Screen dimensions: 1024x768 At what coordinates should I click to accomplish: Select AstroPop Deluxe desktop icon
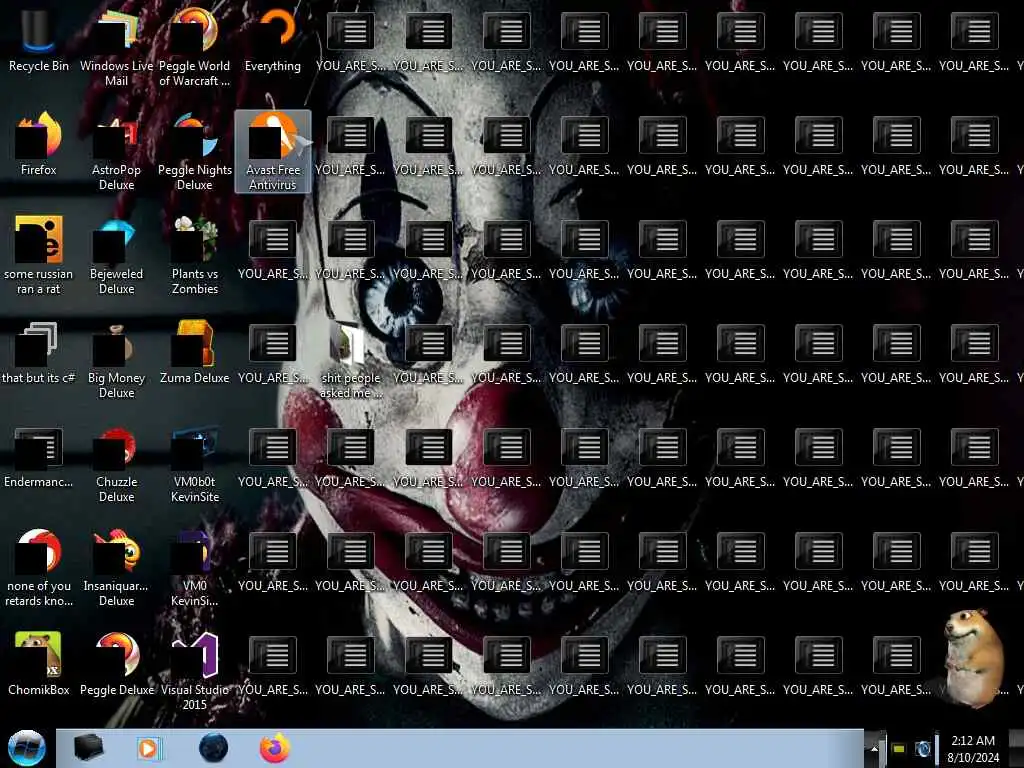[x=116, y=152]
